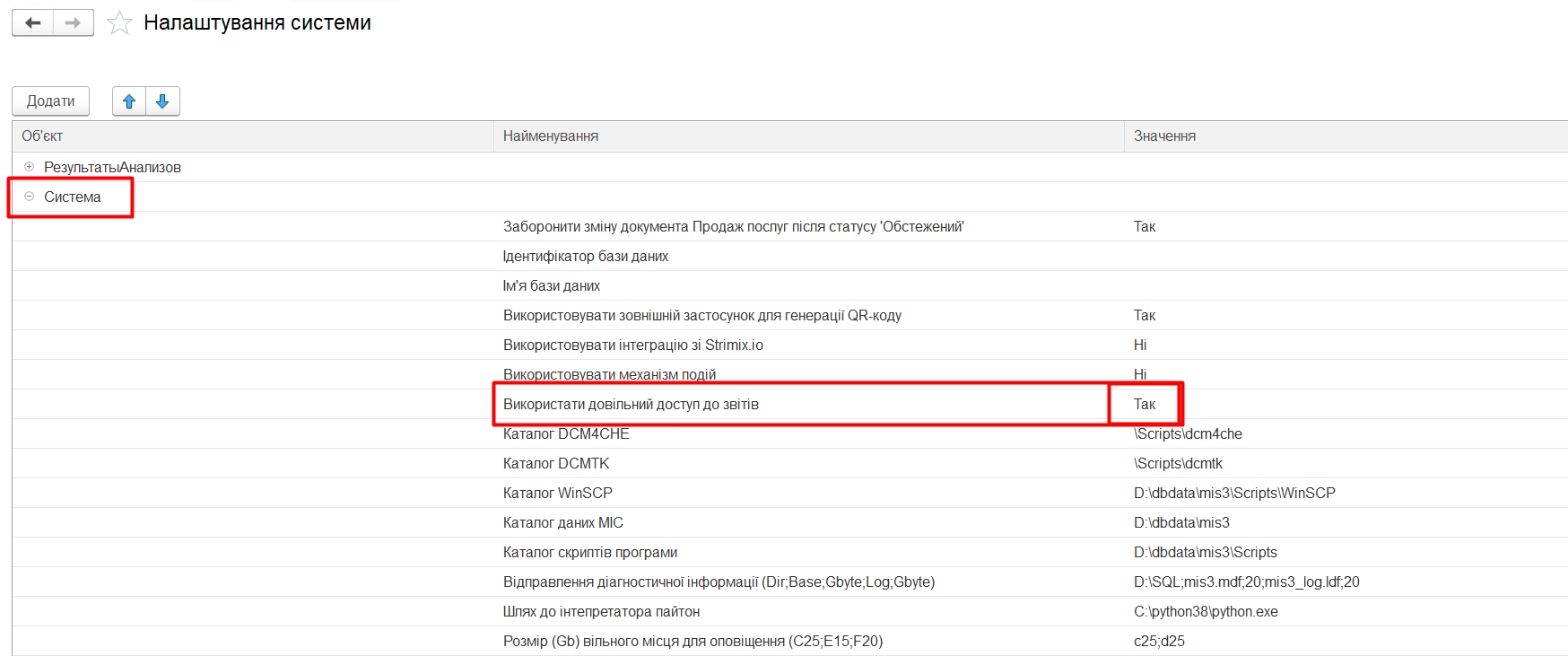This screenshot has width=1568, height=656.
Task: Click the Значення column header
Action: 1164,136
